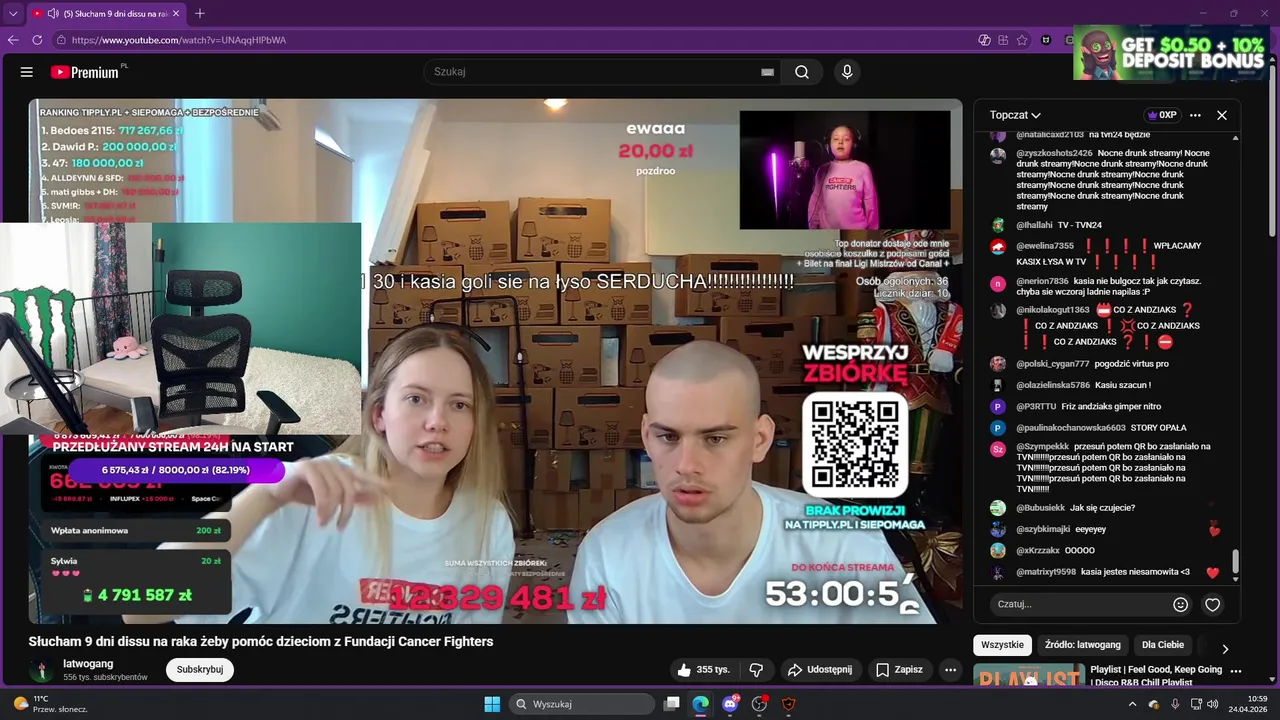Open weather widget 11°C
1280x720 pixels.
click(50, 704)
